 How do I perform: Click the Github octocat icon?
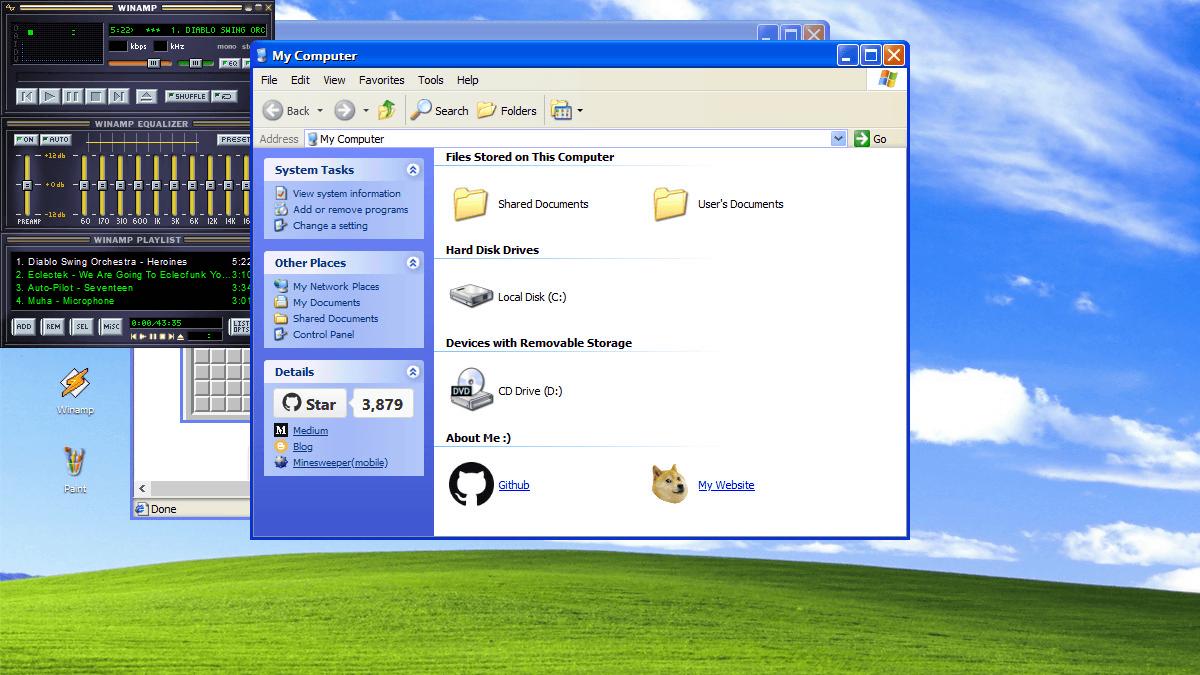tap(471, 484)
